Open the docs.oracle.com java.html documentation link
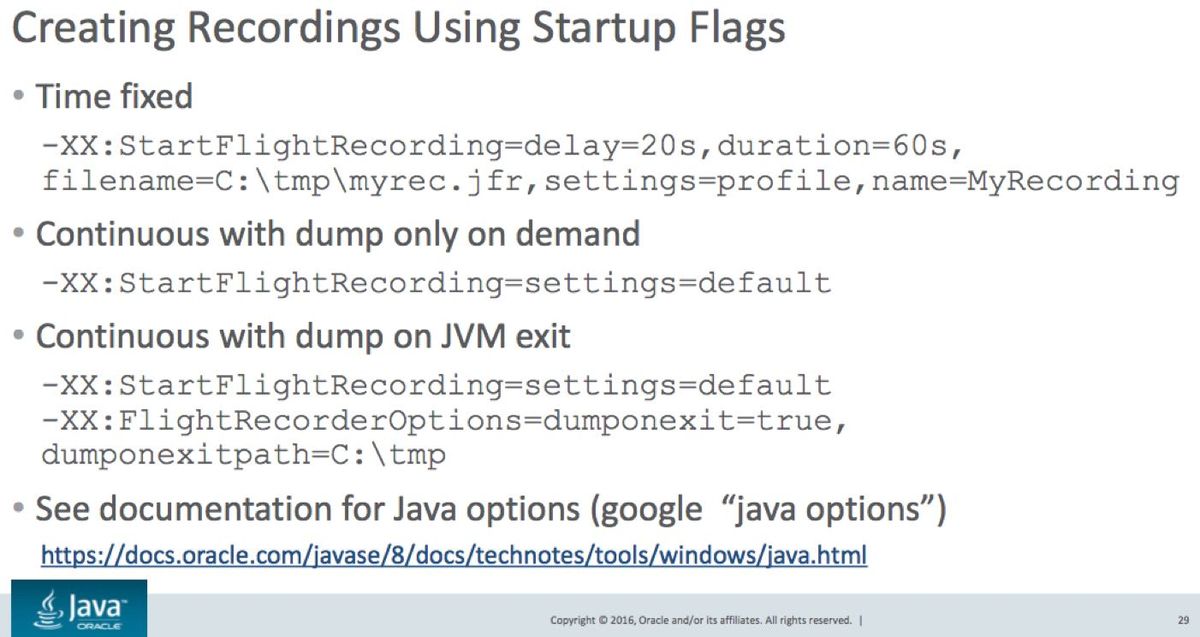Image resolution: width=1200 pixels, height=637 pixels. 453,554
